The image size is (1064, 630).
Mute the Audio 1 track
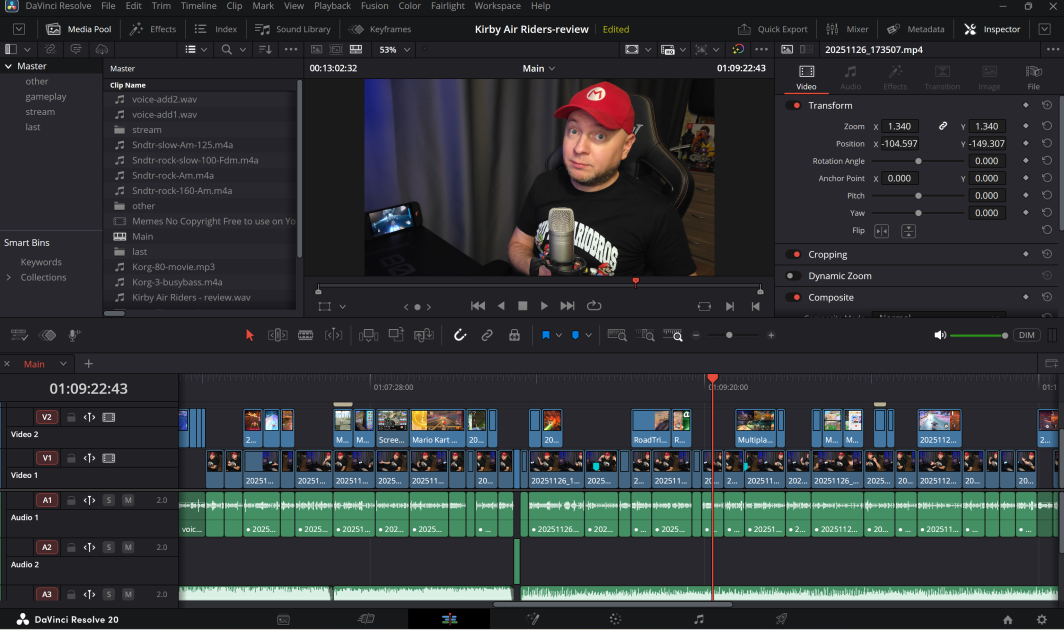(x=128, y=500)
